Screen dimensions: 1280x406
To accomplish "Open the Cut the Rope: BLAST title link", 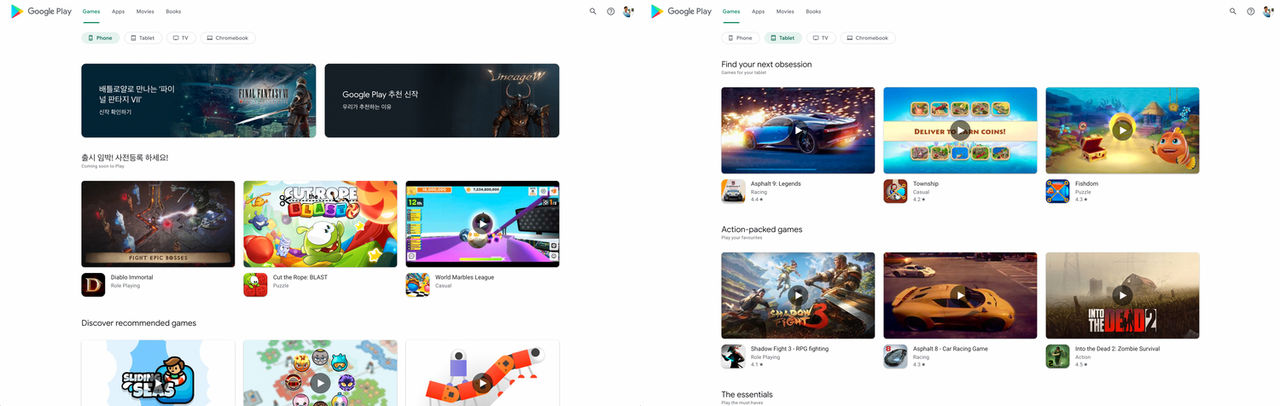I will click(300, 277).
